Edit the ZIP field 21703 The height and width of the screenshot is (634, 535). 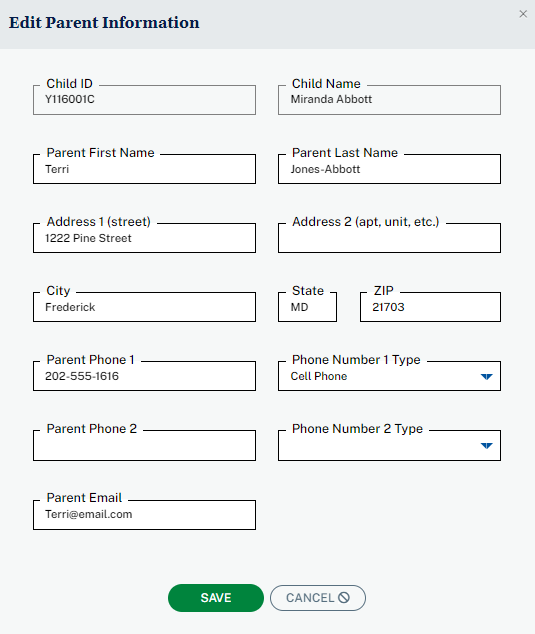[x=430, y=307]
